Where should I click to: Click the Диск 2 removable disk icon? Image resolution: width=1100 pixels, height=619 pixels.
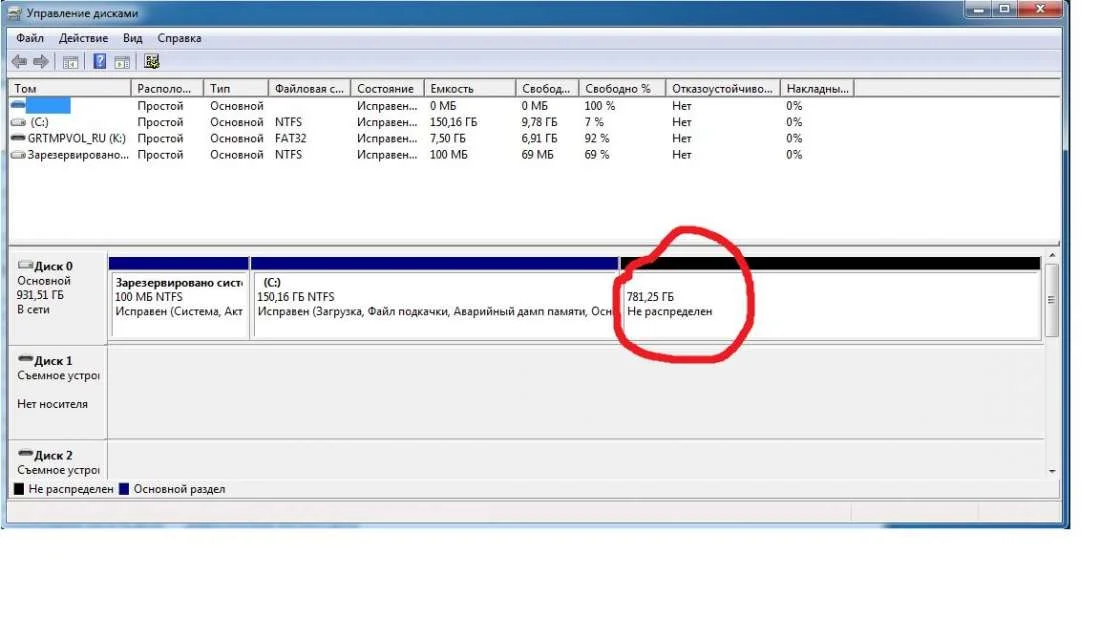25,454
